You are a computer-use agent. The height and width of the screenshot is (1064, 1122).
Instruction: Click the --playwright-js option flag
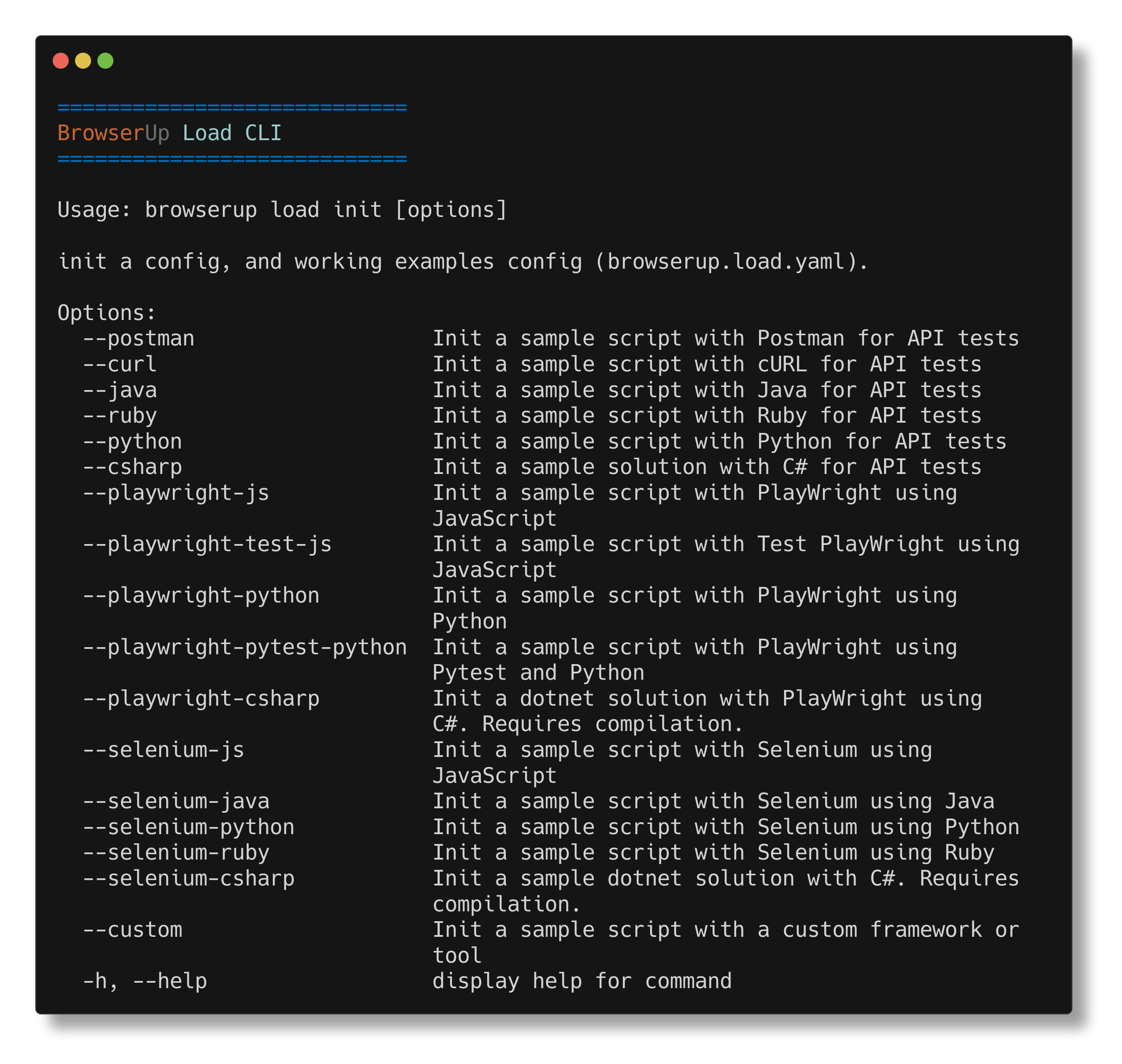click(176, 493)
